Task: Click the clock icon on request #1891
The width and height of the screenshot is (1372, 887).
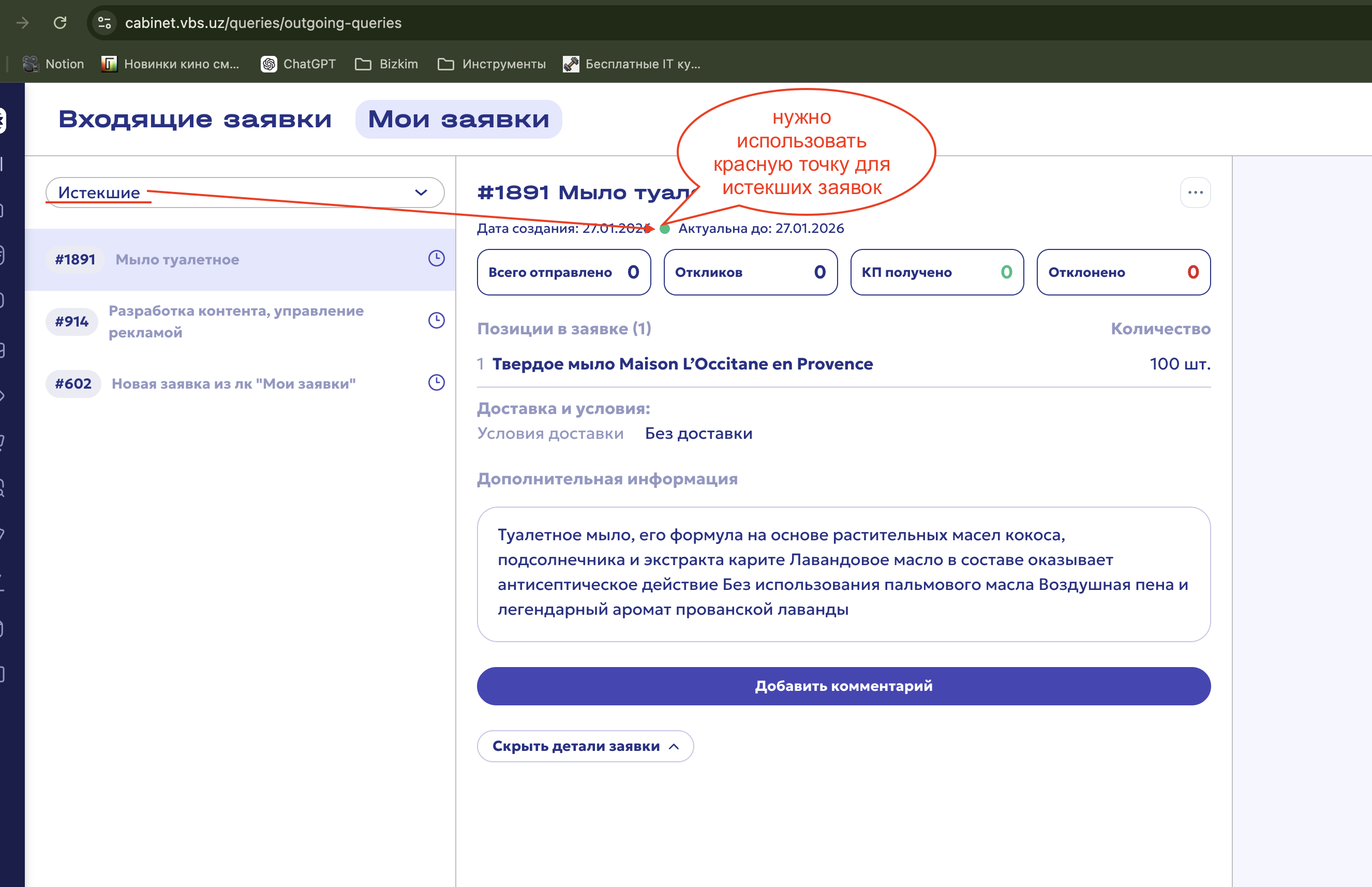Action: point(436,259)
